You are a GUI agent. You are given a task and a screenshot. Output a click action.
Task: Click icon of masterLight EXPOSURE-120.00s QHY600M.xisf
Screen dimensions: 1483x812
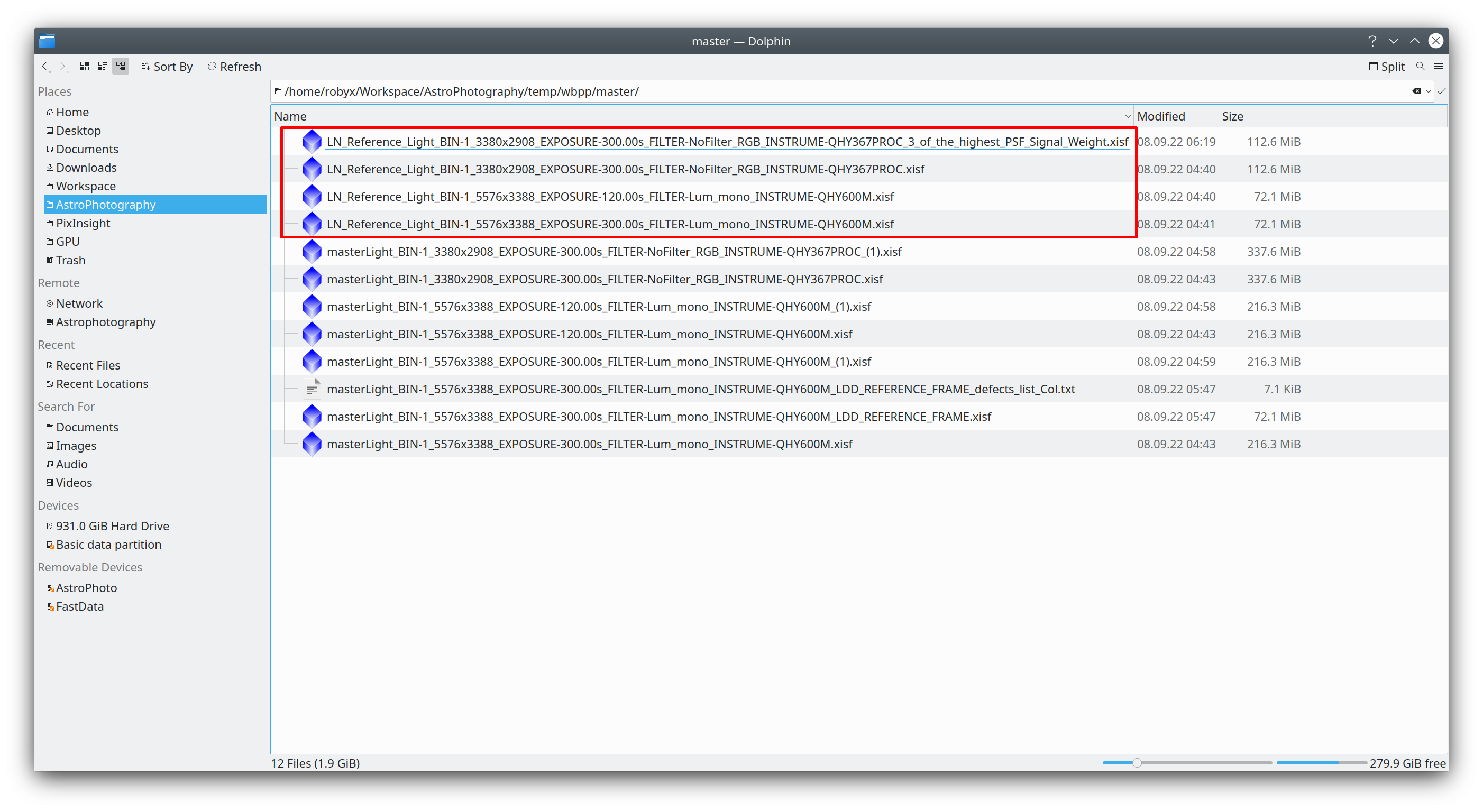click(312, 334)
